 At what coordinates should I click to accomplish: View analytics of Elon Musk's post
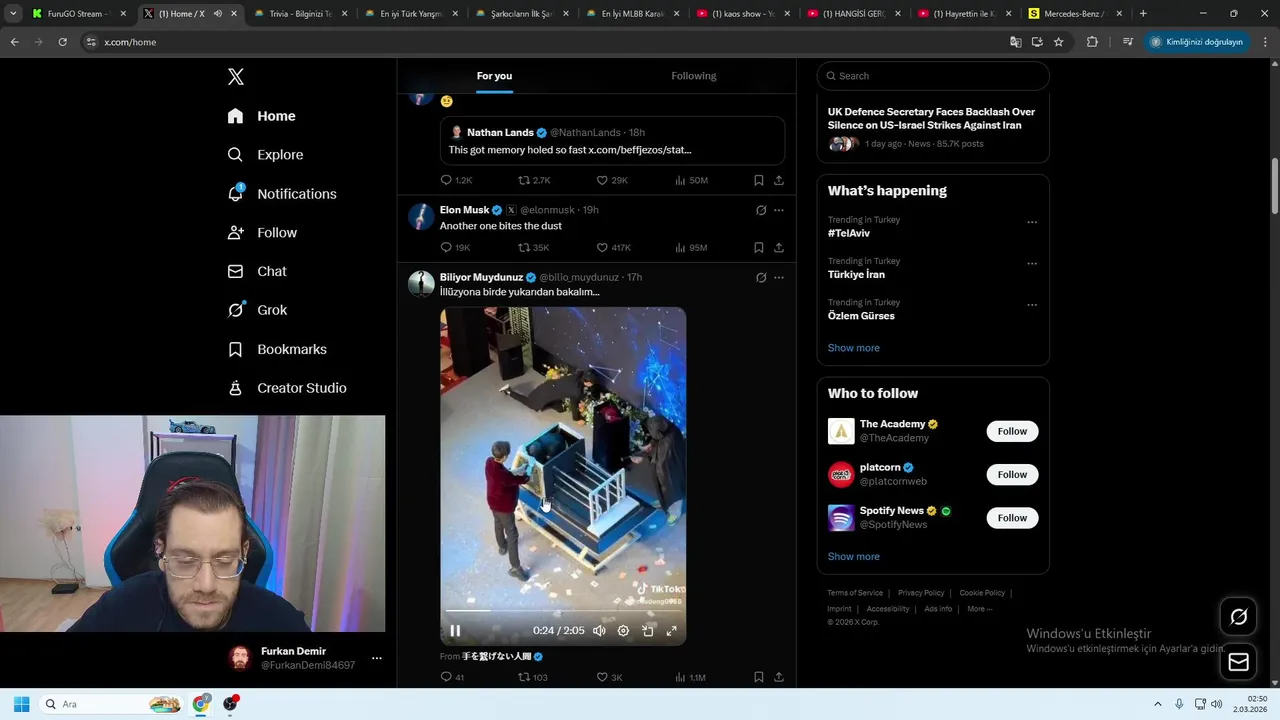(691, 248)
